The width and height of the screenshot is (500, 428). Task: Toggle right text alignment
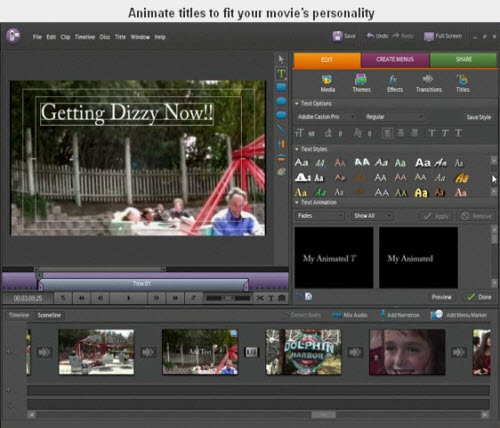(414, 133)
